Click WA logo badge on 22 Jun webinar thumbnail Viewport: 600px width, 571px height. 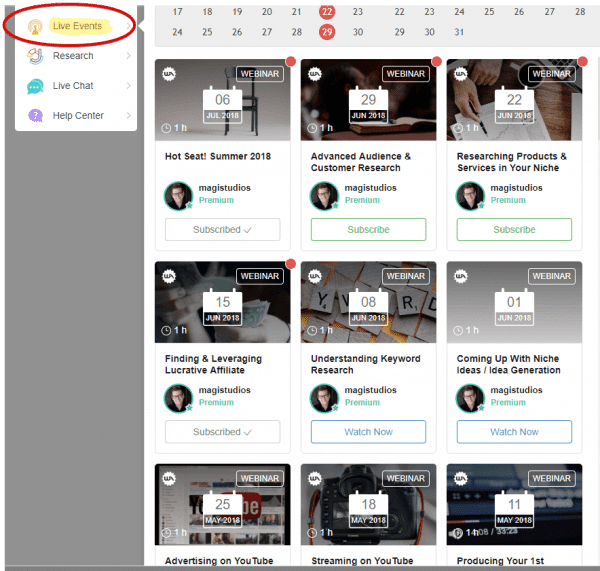click(x=460, y=74)
